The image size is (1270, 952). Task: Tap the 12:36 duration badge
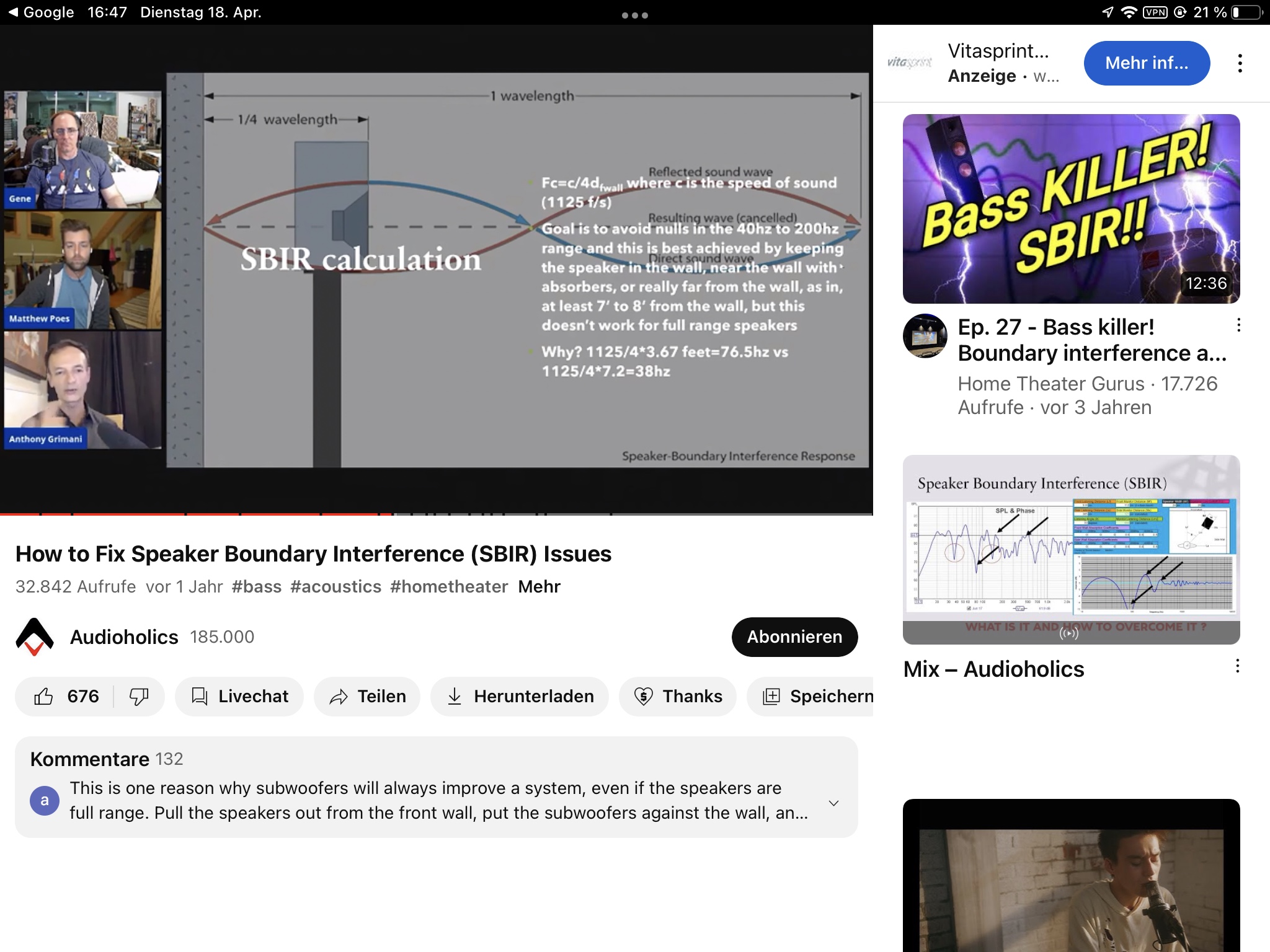1206,283
